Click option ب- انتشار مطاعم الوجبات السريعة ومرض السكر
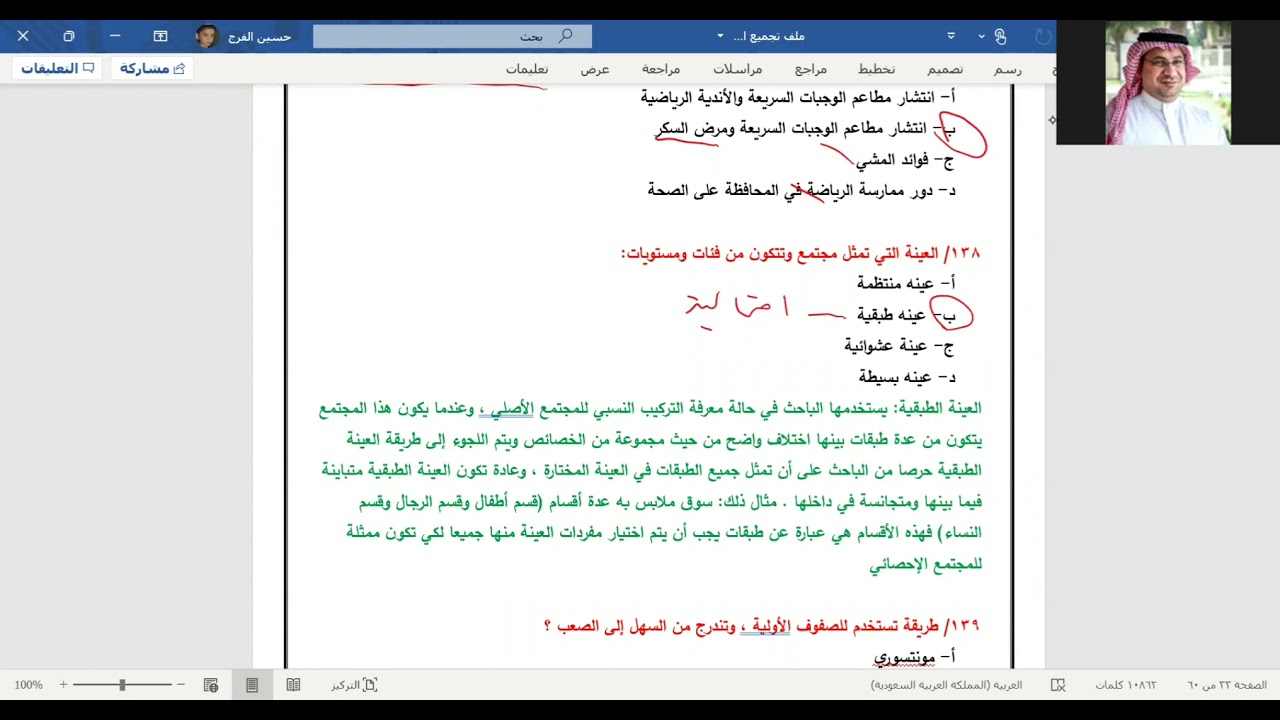The image size is (1280, 720). tap(805, 129)
